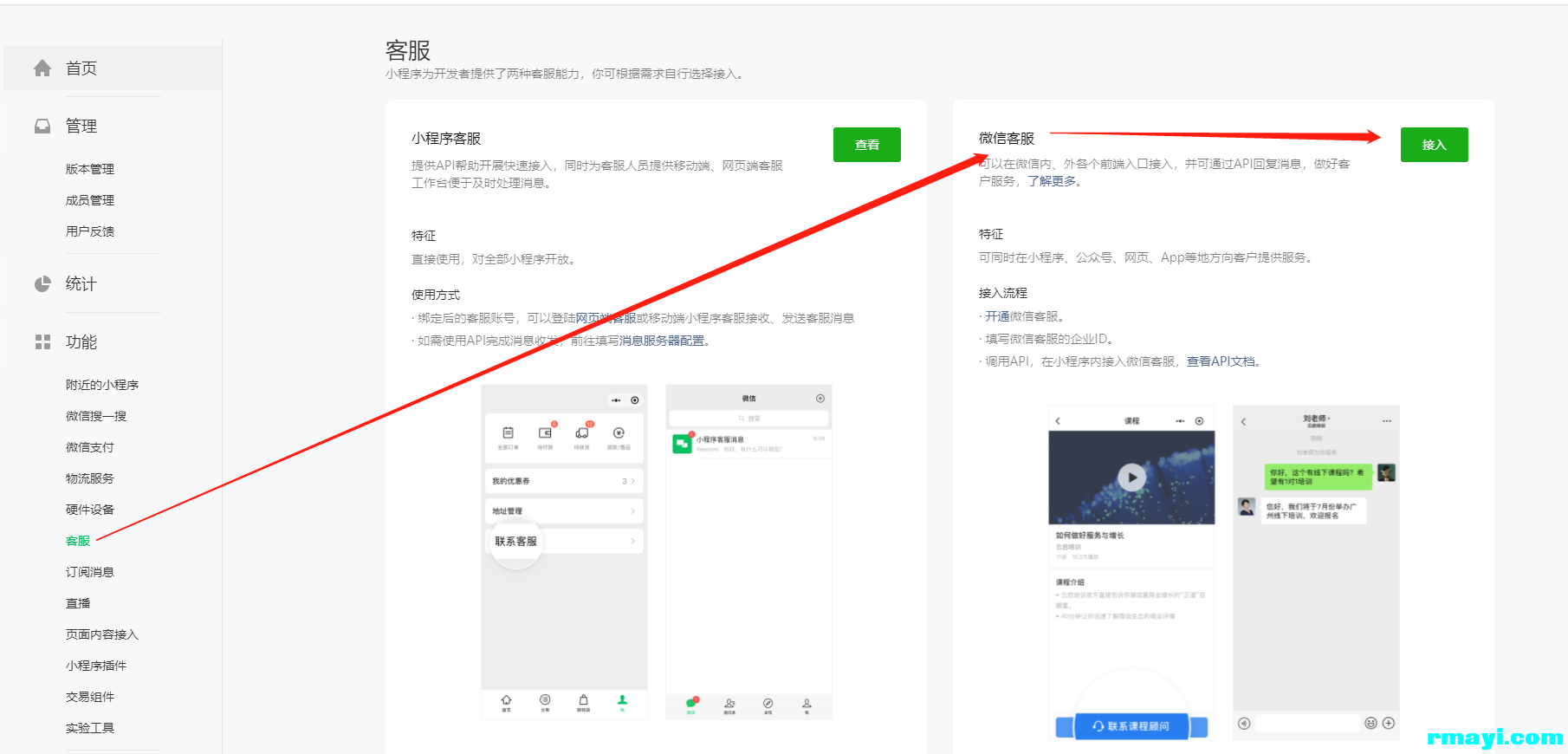Click the video play button in mockup
The image size is (1568, 754).
point(1131,478)
